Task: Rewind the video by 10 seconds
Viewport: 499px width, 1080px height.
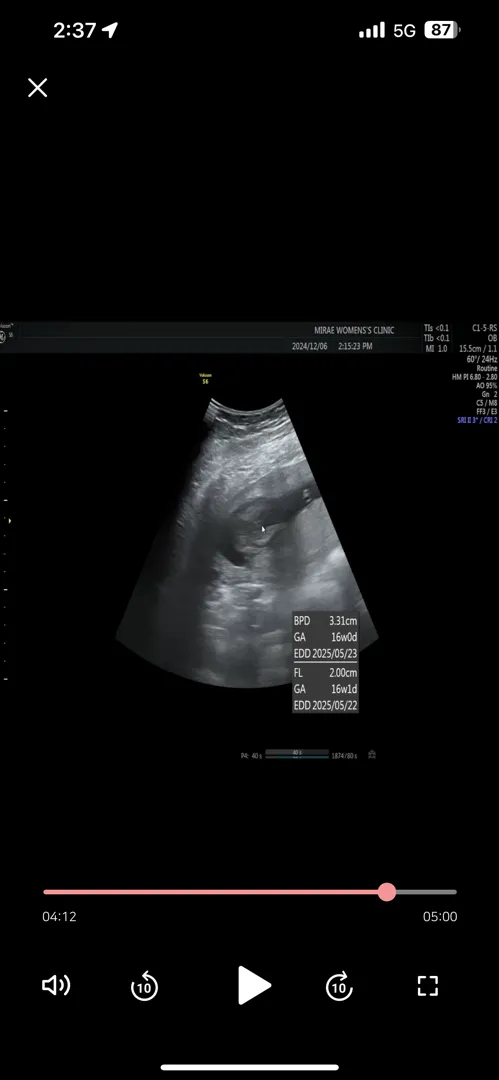Action: tap(144, 986)
